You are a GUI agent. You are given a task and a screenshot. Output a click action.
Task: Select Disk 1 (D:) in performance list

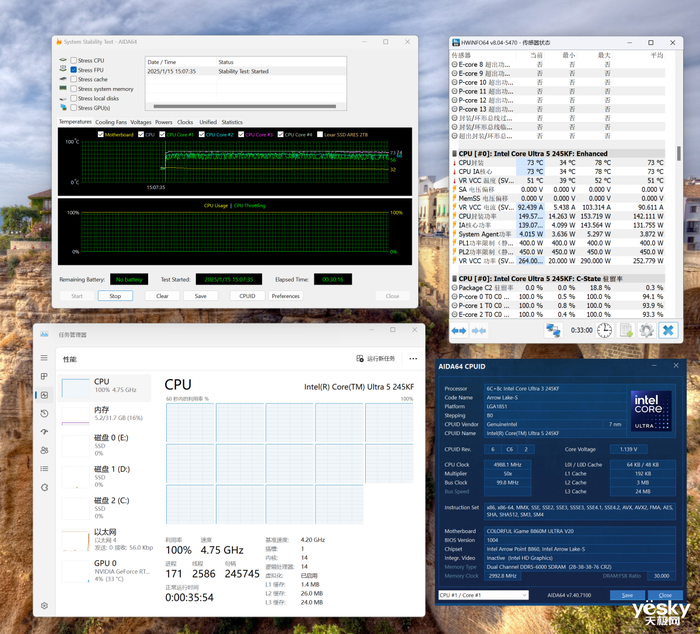click(105, 476)
